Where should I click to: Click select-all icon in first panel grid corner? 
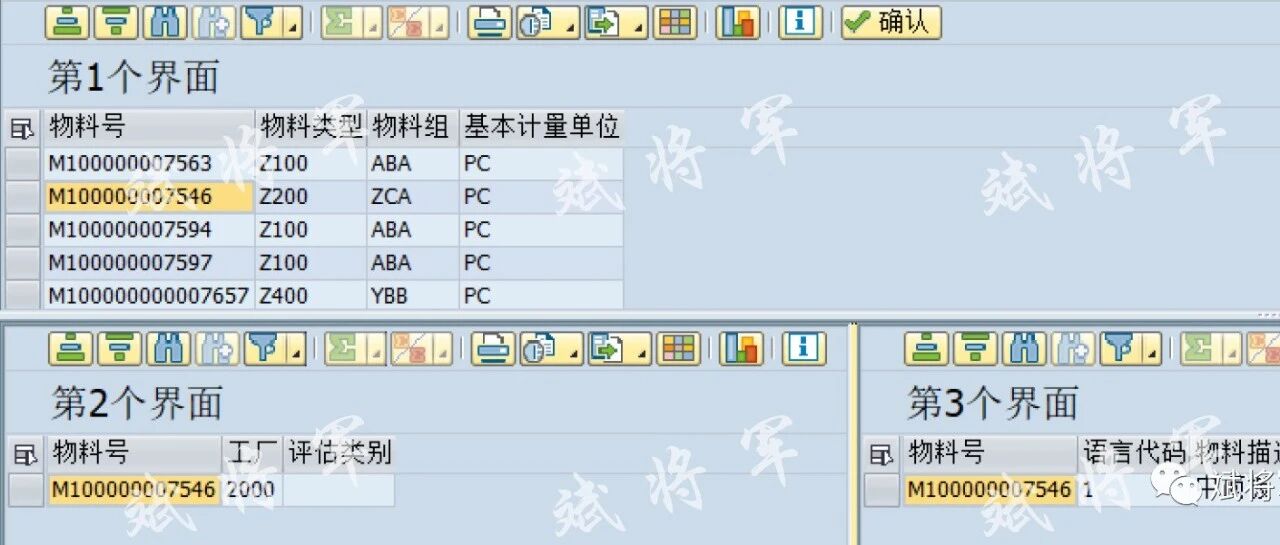click(21, 128)
